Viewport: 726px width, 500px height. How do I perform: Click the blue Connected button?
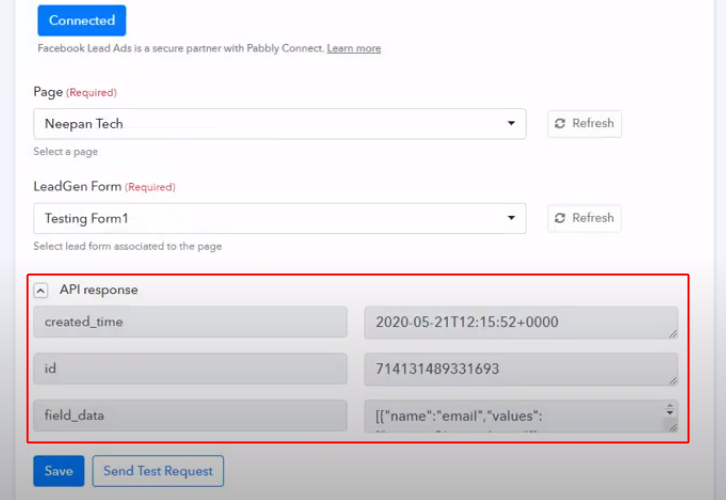click(81, 20)
